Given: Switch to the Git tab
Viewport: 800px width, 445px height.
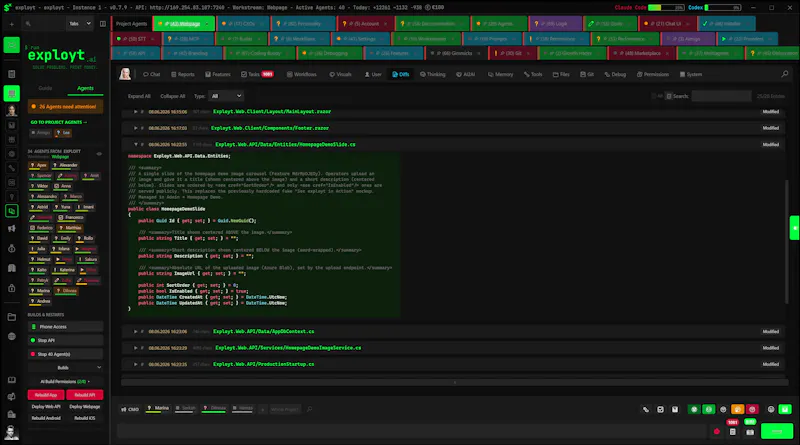Looking at the screenshot, I should pos(587,75).
